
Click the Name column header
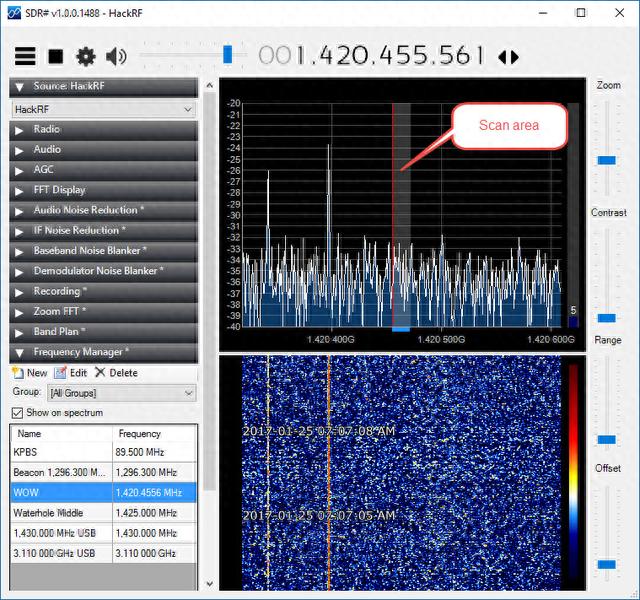pyautogui.click(x=60, y=434)
